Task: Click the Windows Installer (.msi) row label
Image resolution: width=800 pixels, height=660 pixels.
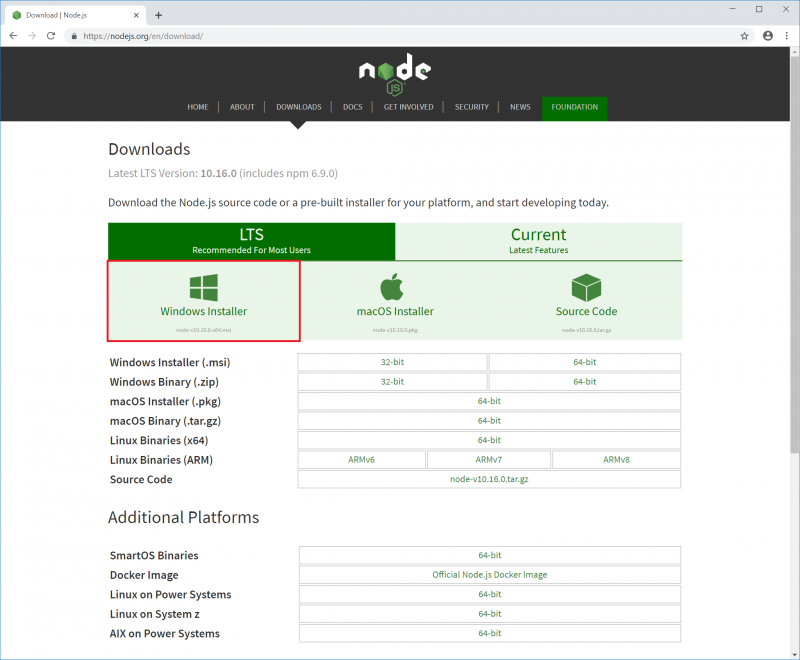Action: tap(170, 363)
